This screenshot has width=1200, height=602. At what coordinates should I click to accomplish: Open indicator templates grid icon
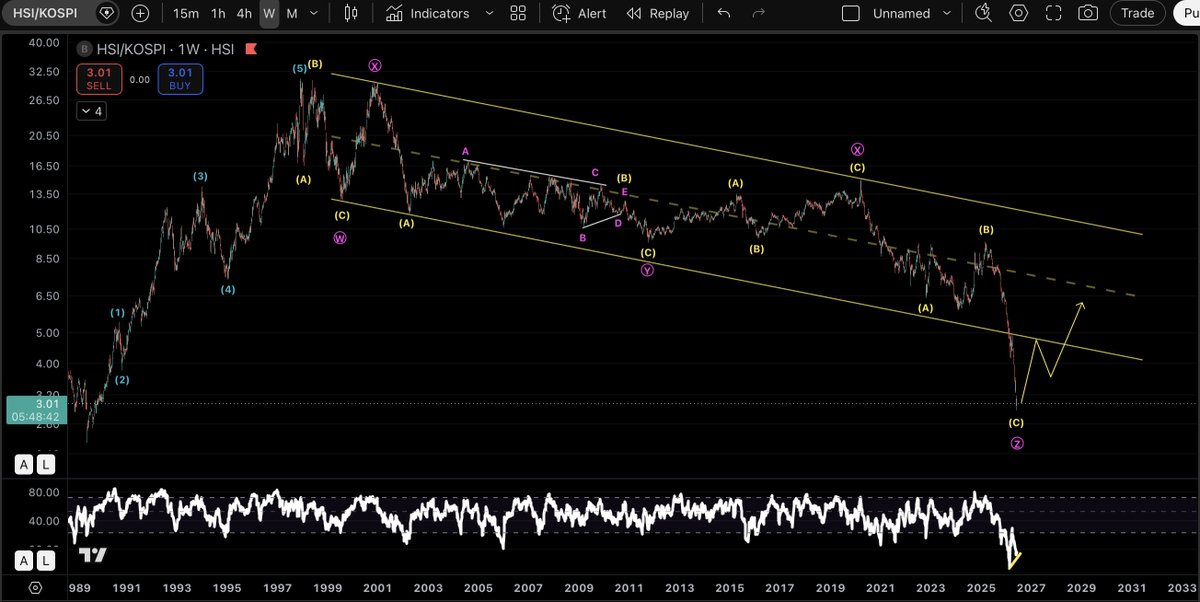coord(517,13)
